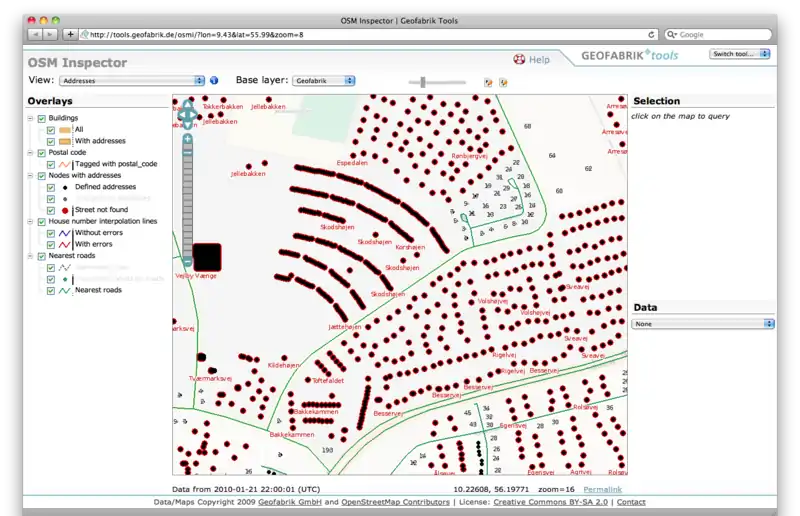Uncheck the Buildings overlay checkbox
This screenshot has width=800, height=516.
[40, 118]
